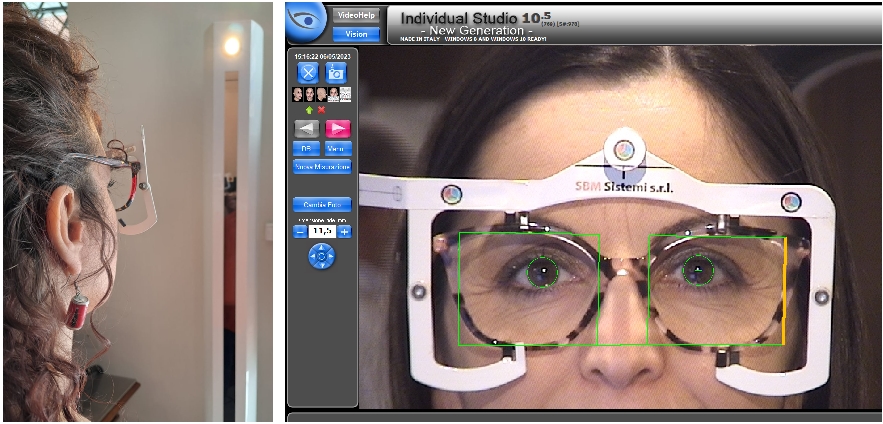The width and height of the screenshot is (883, 424).
Task: Decrease value with the minus button
Action: pos(300,231)
